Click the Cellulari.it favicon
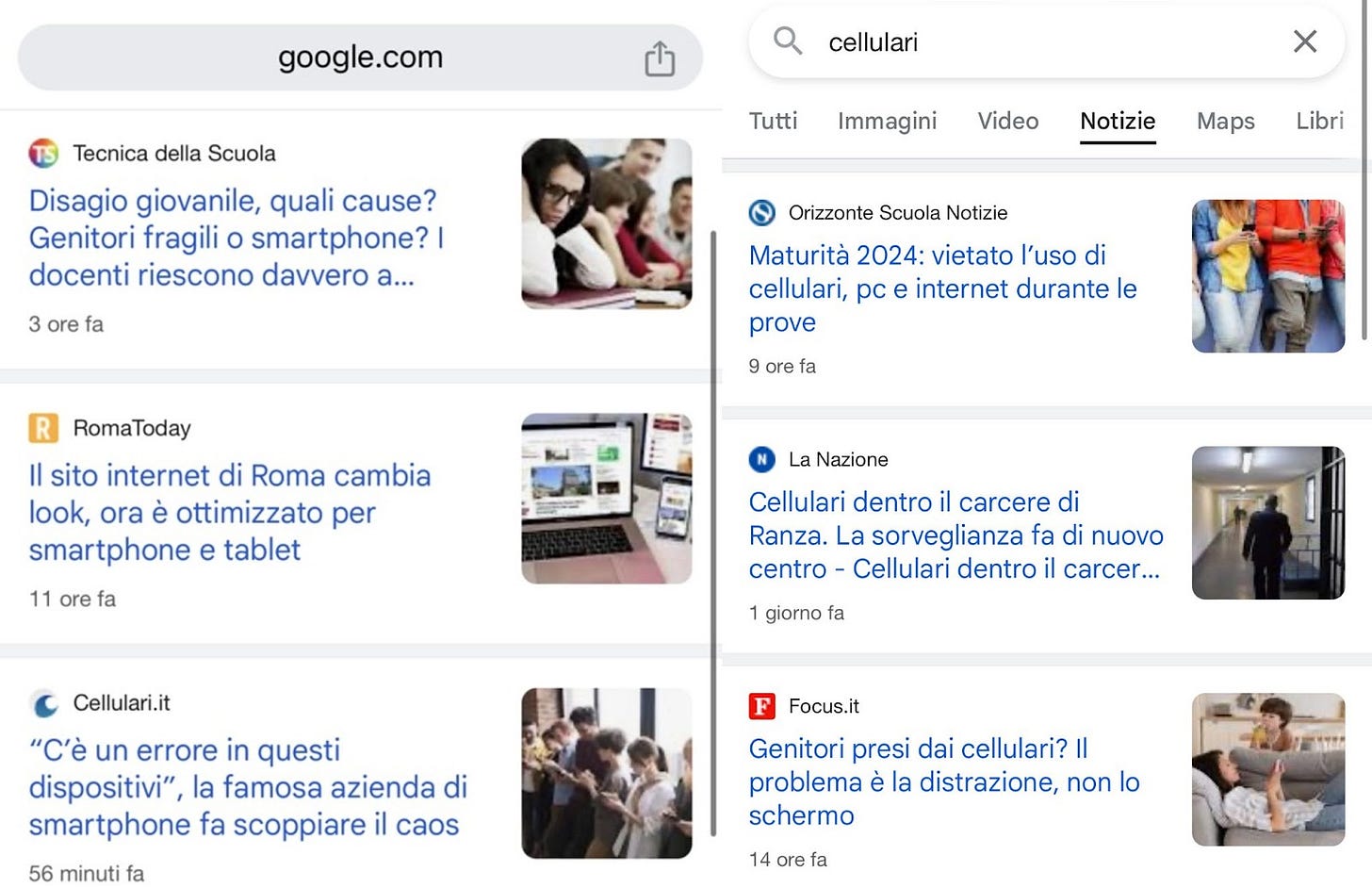Screen dimensions: 1372x888 (x=43, y=703)
